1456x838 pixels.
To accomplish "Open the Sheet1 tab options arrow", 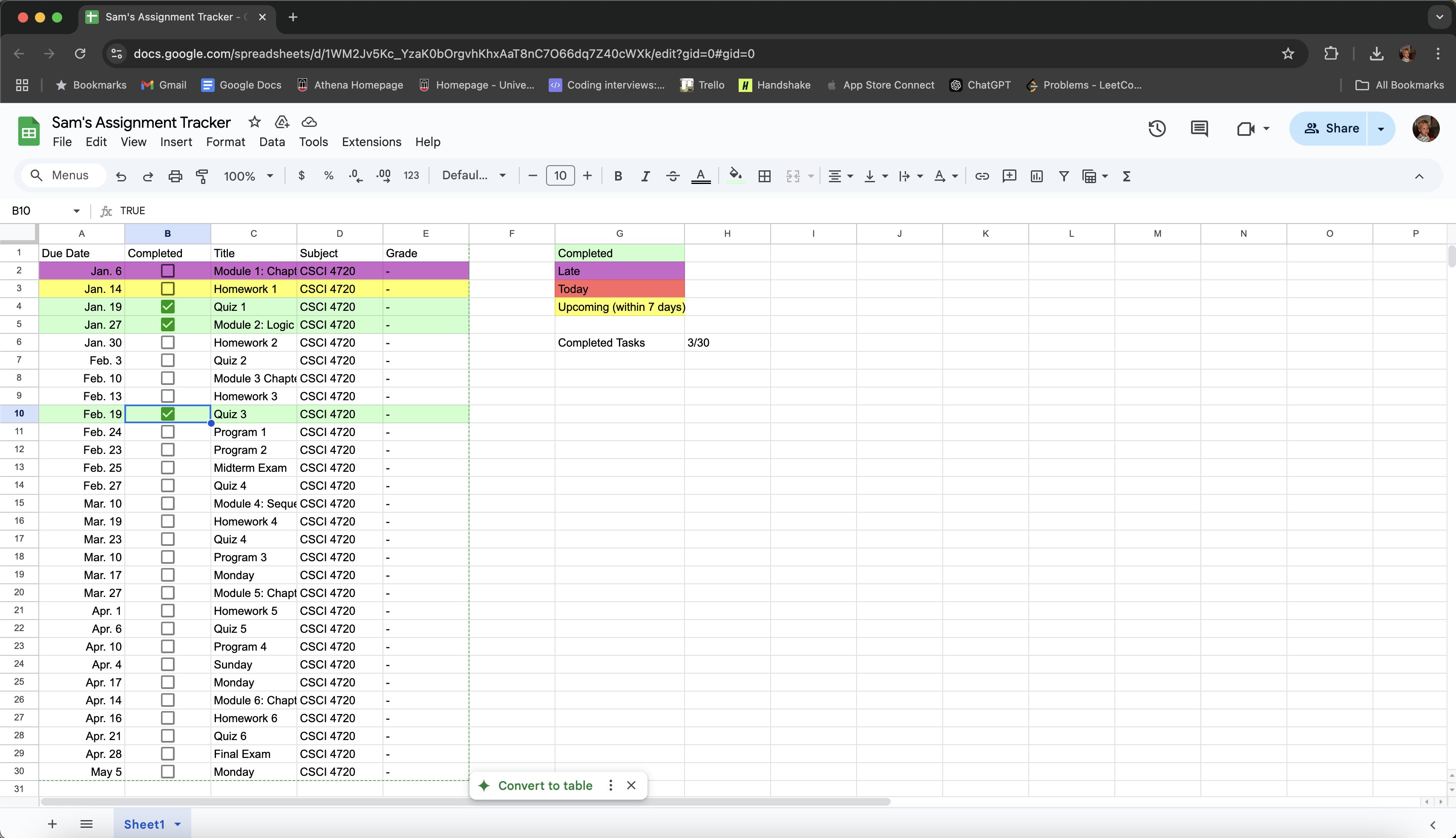I will click(x=178, y=824).
